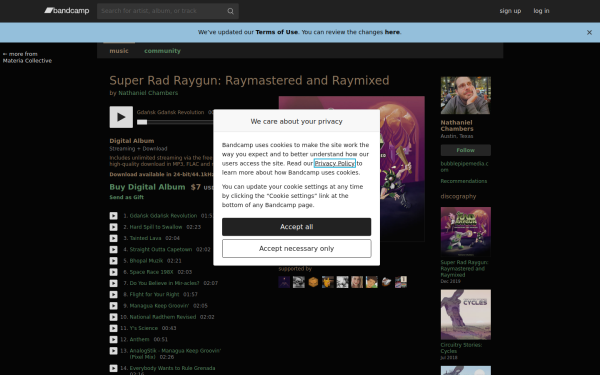Click Send as Gift
Image resolution: width=600 pixels, height=375 pixels.
[x=127, y=197]
